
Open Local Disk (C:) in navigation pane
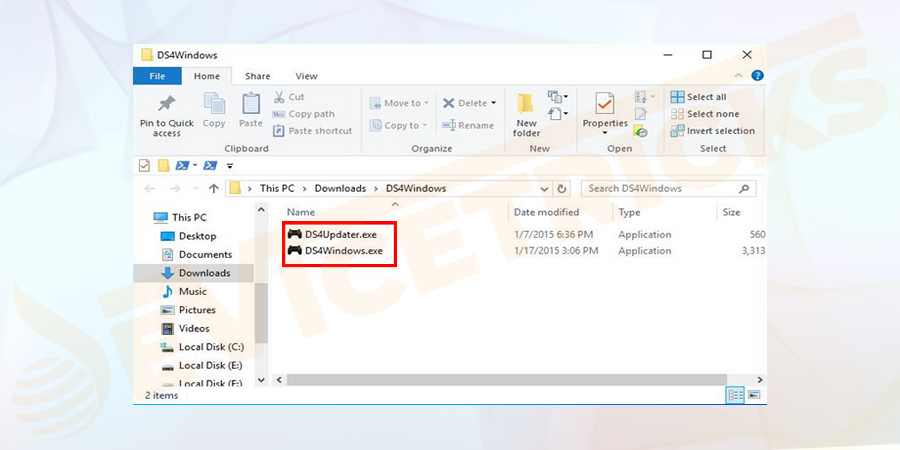click(x=203, y=347)
